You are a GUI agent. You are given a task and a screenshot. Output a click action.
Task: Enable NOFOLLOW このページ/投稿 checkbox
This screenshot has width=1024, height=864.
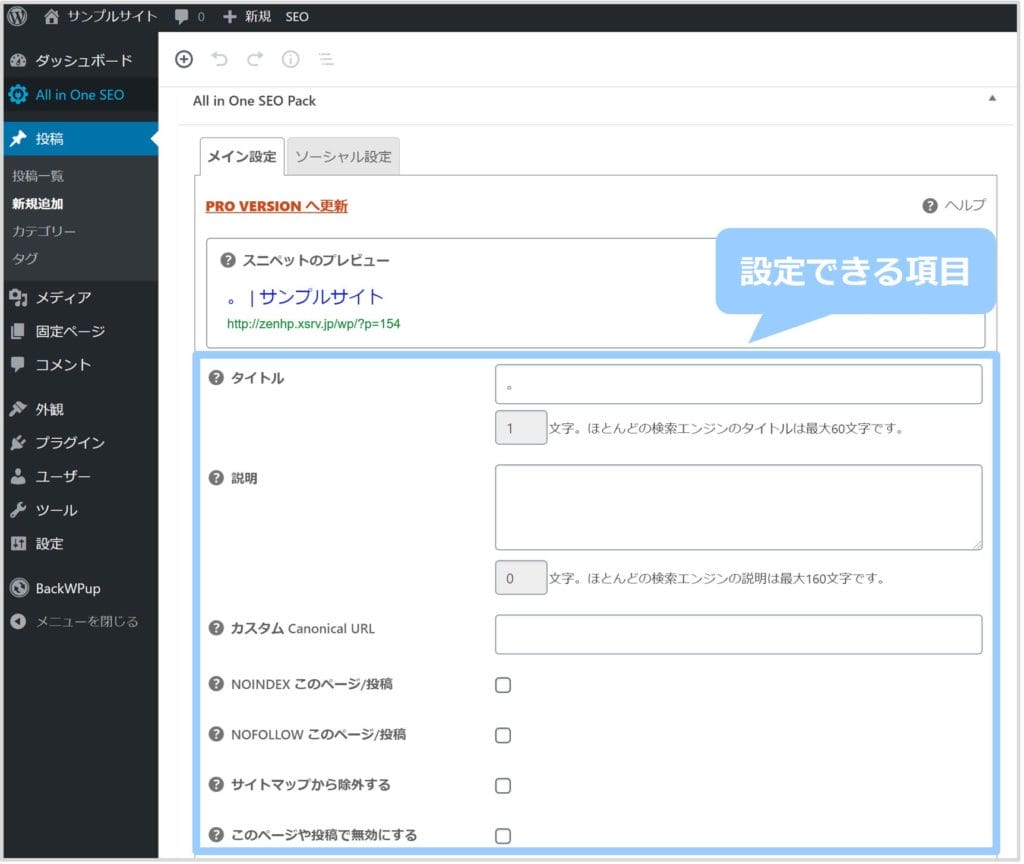click(x=504, y=737)
